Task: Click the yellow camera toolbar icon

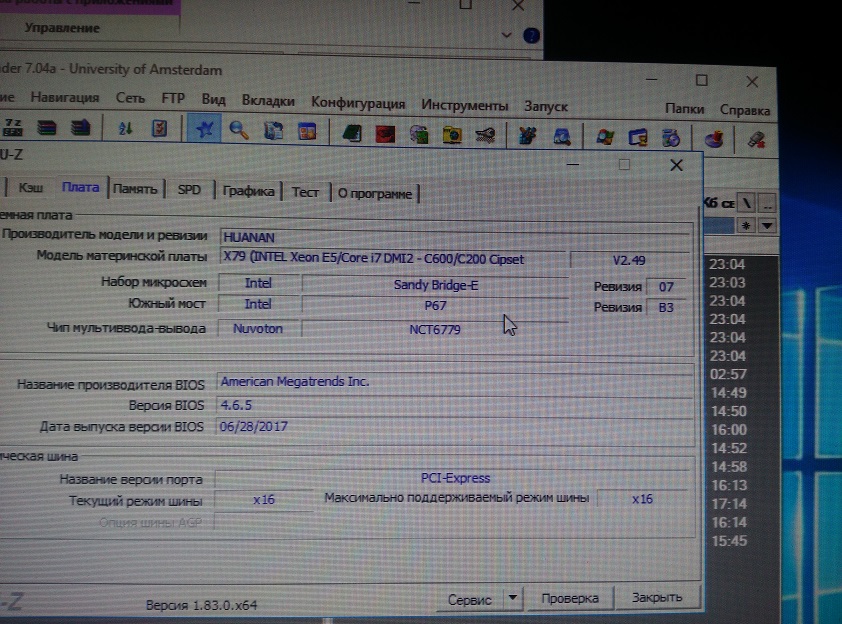Action: click(452, 135)
